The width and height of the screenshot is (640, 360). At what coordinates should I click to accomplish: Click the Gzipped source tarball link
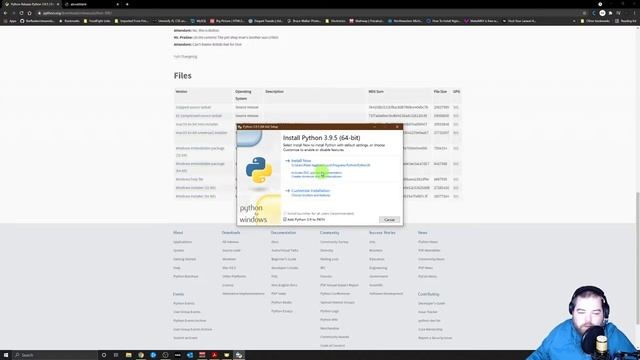pyautogui.click(x=193, y=107)
